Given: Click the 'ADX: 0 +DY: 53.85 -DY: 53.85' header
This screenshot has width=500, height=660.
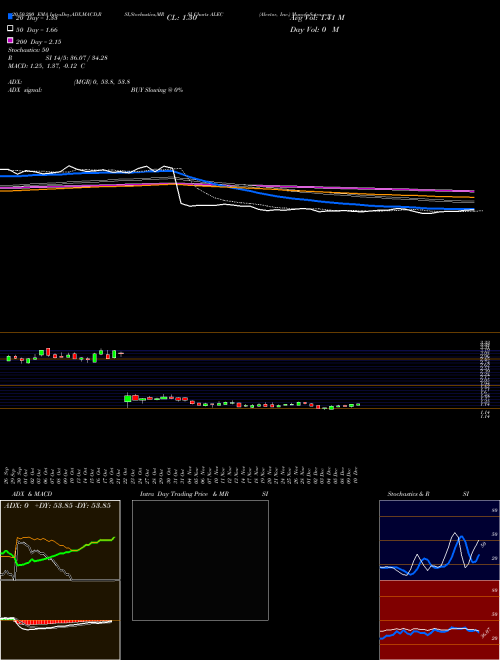Looking at the screenshot, I should tap(57, 506).
